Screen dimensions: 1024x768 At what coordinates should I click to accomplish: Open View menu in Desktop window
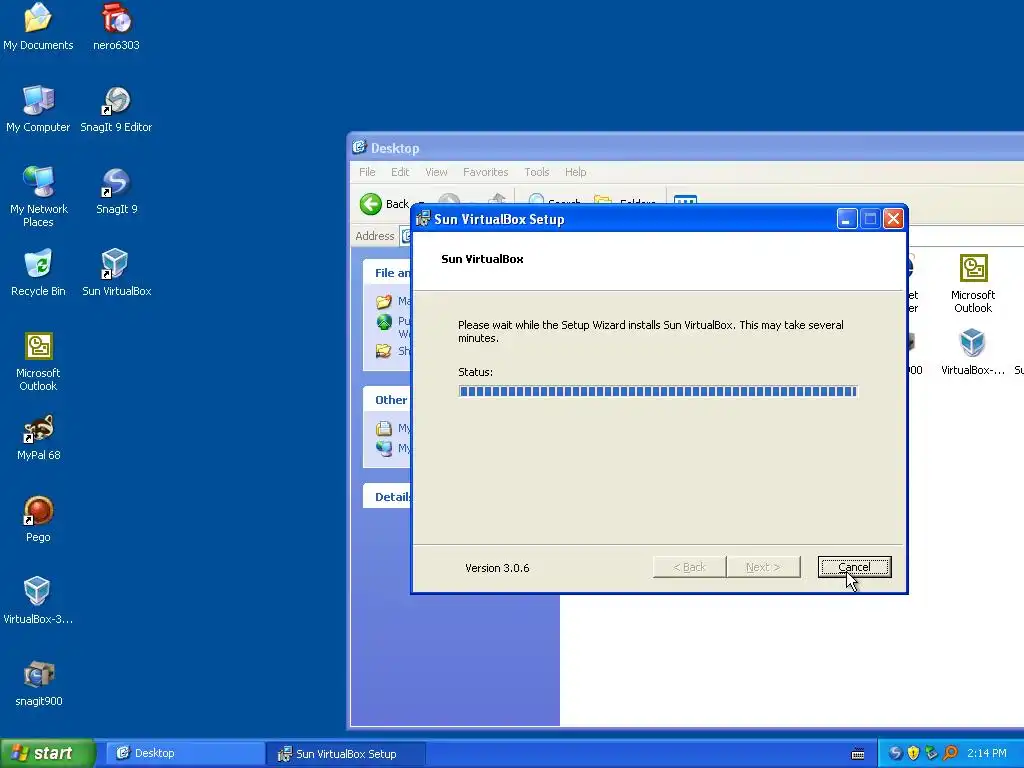[436, 172]
